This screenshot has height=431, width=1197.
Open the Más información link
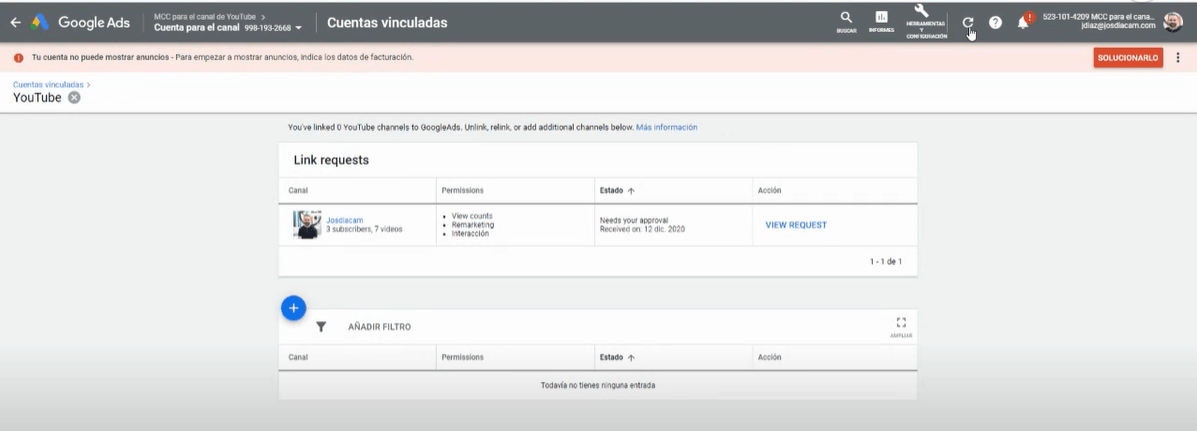[666, 127]
